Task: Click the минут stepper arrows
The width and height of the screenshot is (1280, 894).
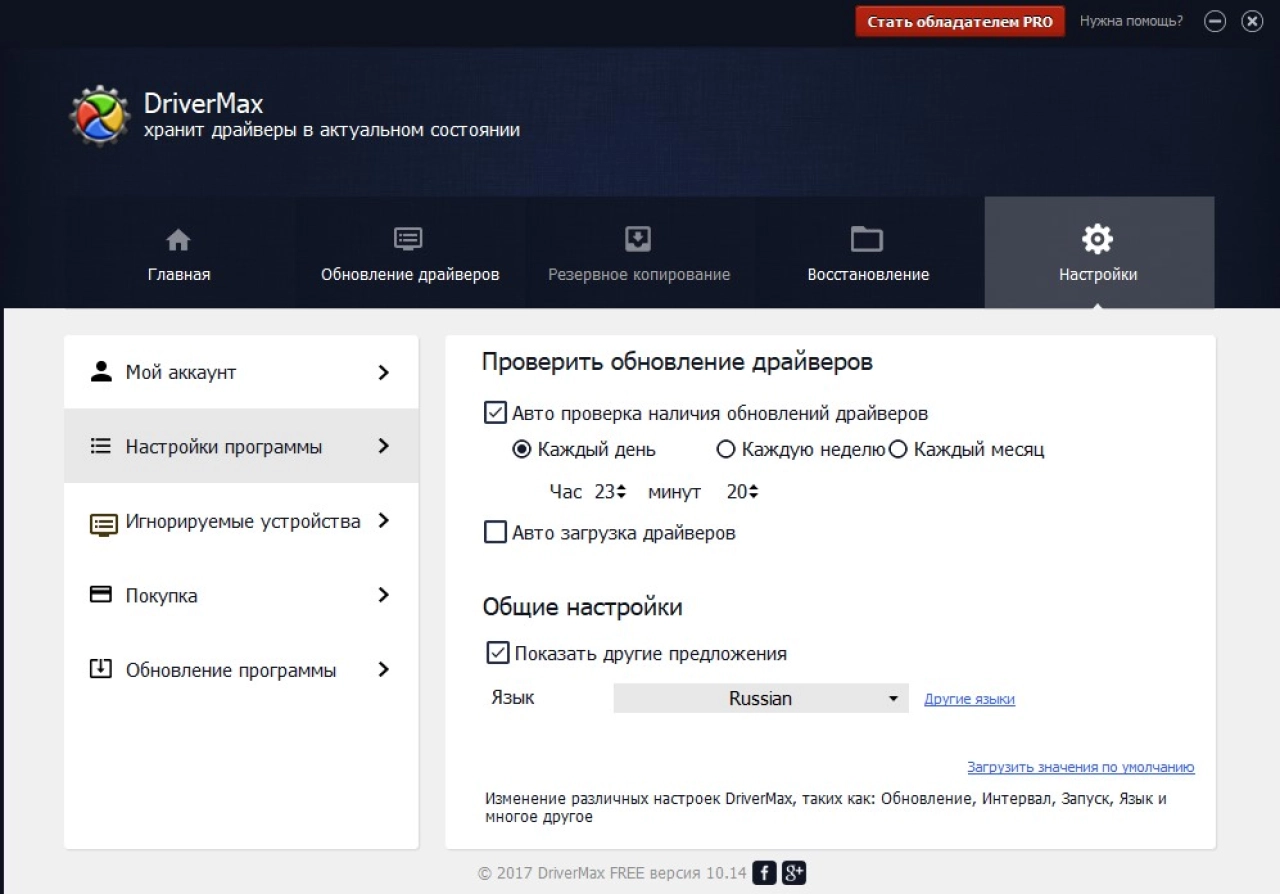Action: [x=753, y=492]
